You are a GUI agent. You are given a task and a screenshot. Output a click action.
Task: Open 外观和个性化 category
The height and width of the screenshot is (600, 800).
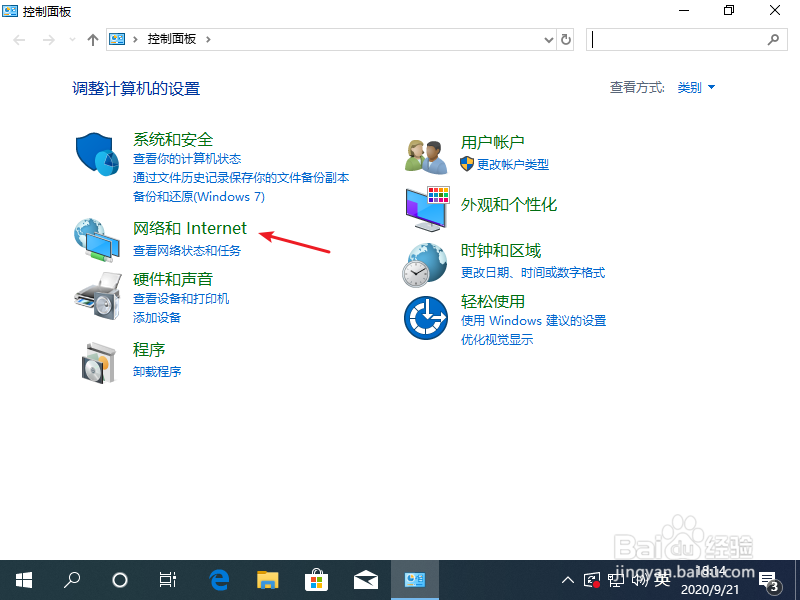tap(509, 205)
